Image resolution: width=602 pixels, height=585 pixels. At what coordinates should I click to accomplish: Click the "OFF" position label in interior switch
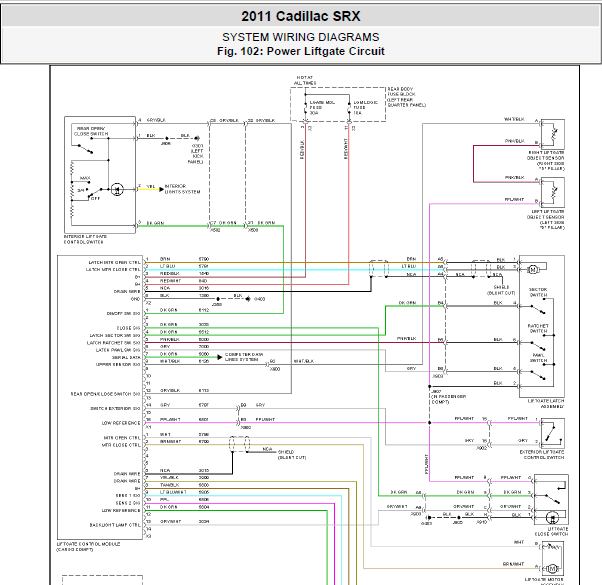pyautogui.click(x=96, y=198)
